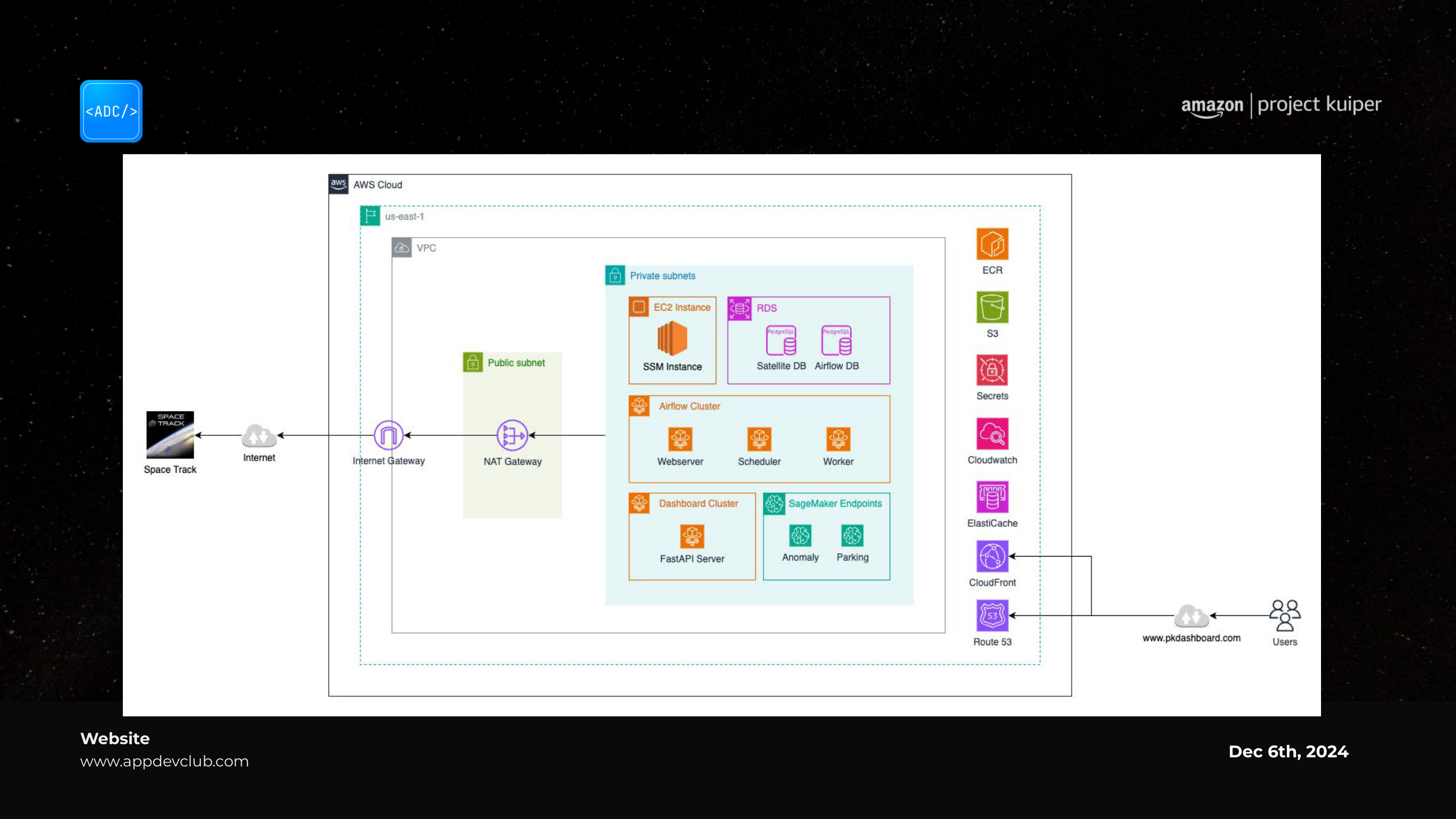
Task: Select the SSM Instance icon
Action: pos(672,339)
